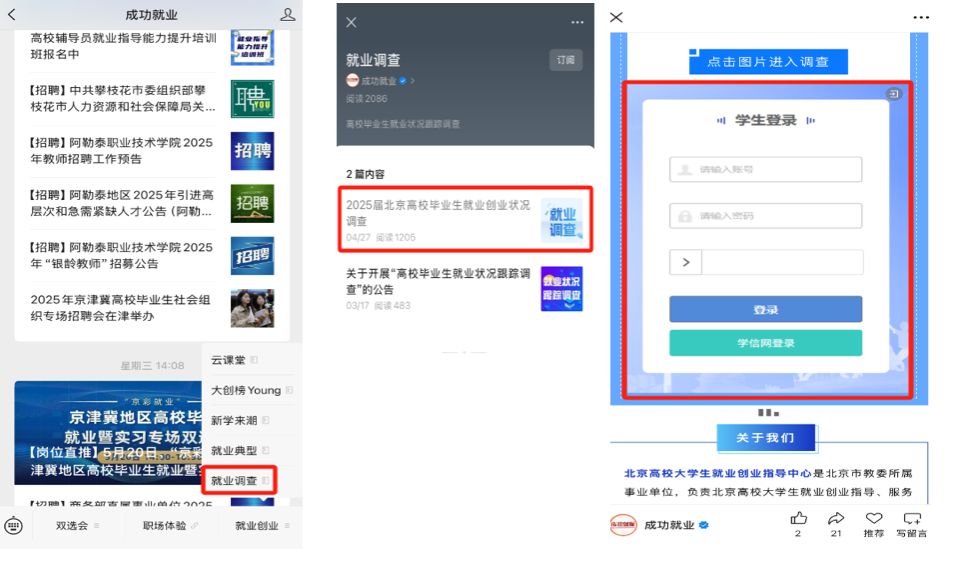Open 大创榜 Young menu entry
Screen dimensions: 968x579
pyautogui.click(x=248, y=390)
